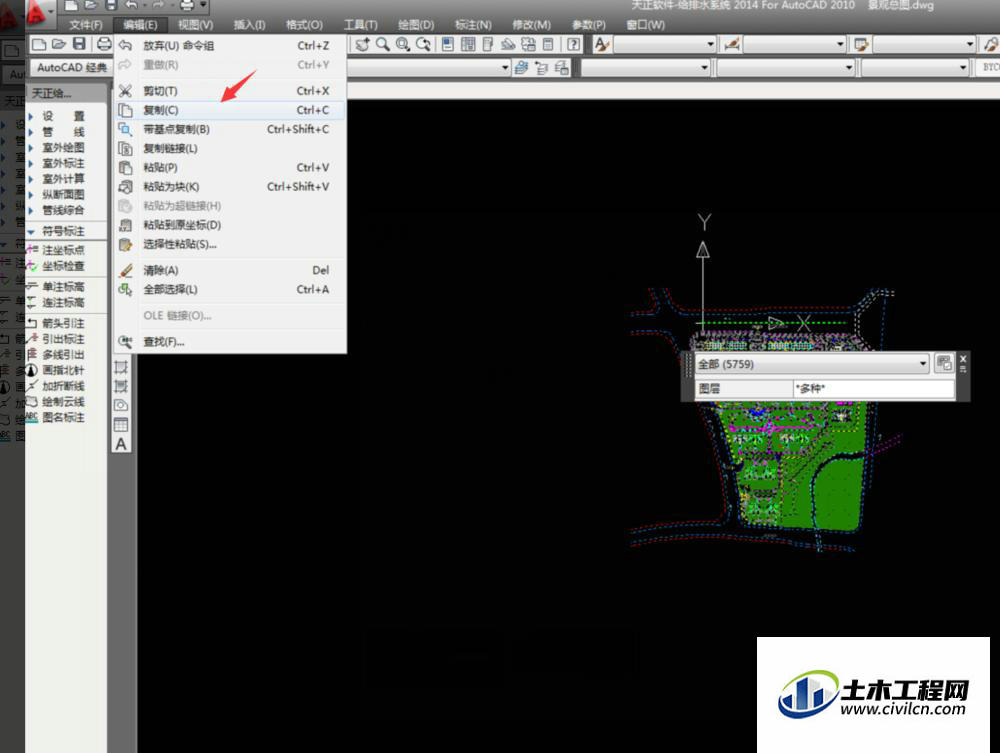Close the quick properties panel
Viewport: 1000px width, 753px height.
point(963,358)
